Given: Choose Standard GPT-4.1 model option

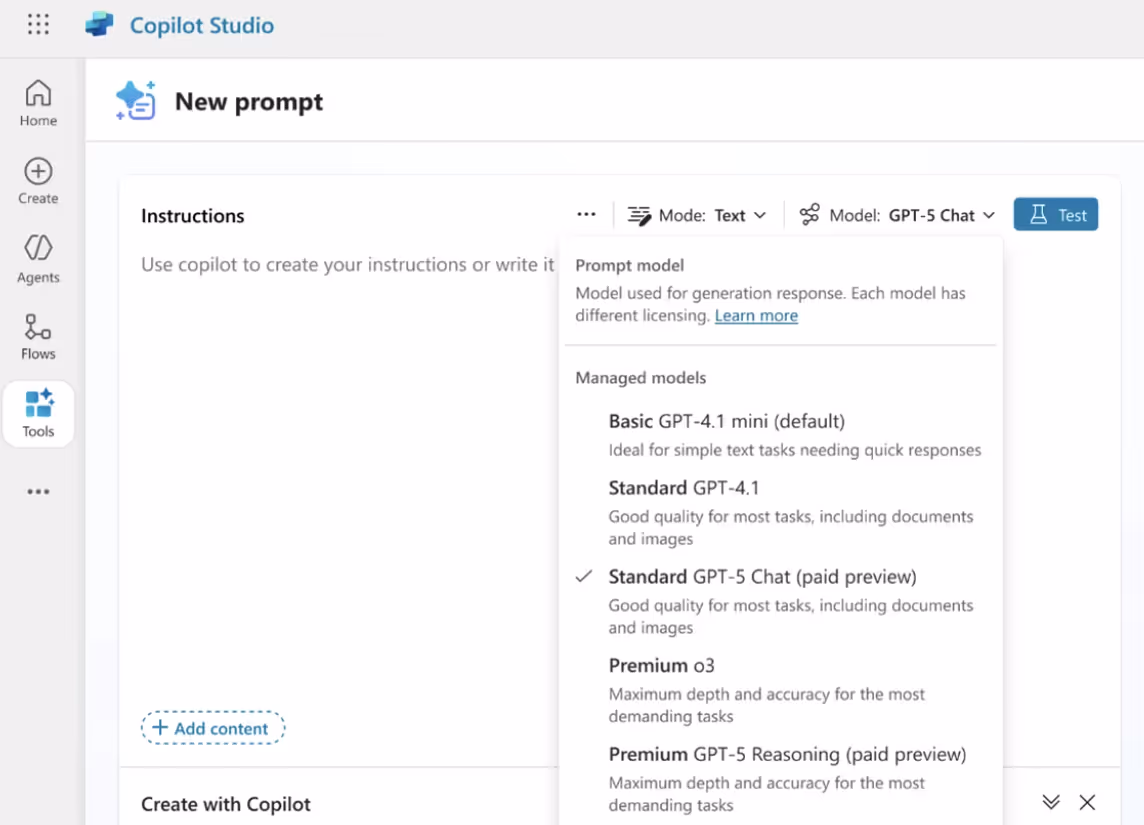Looking at the screenshot, I should tap(781, 512).
